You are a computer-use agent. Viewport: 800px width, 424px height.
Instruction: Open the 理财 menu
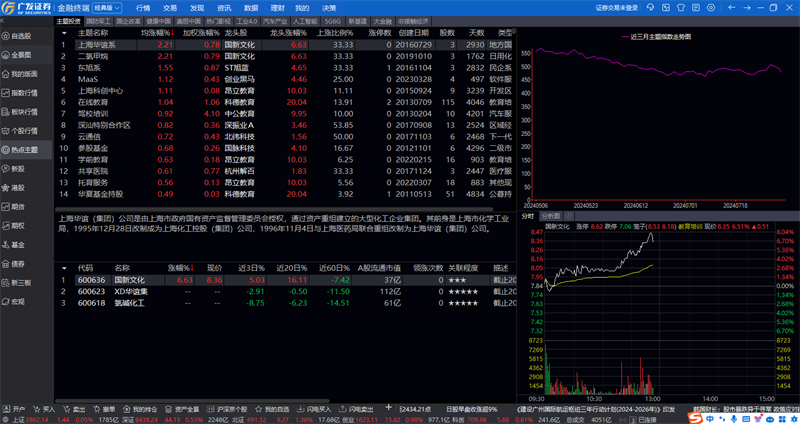coord(278,8)
